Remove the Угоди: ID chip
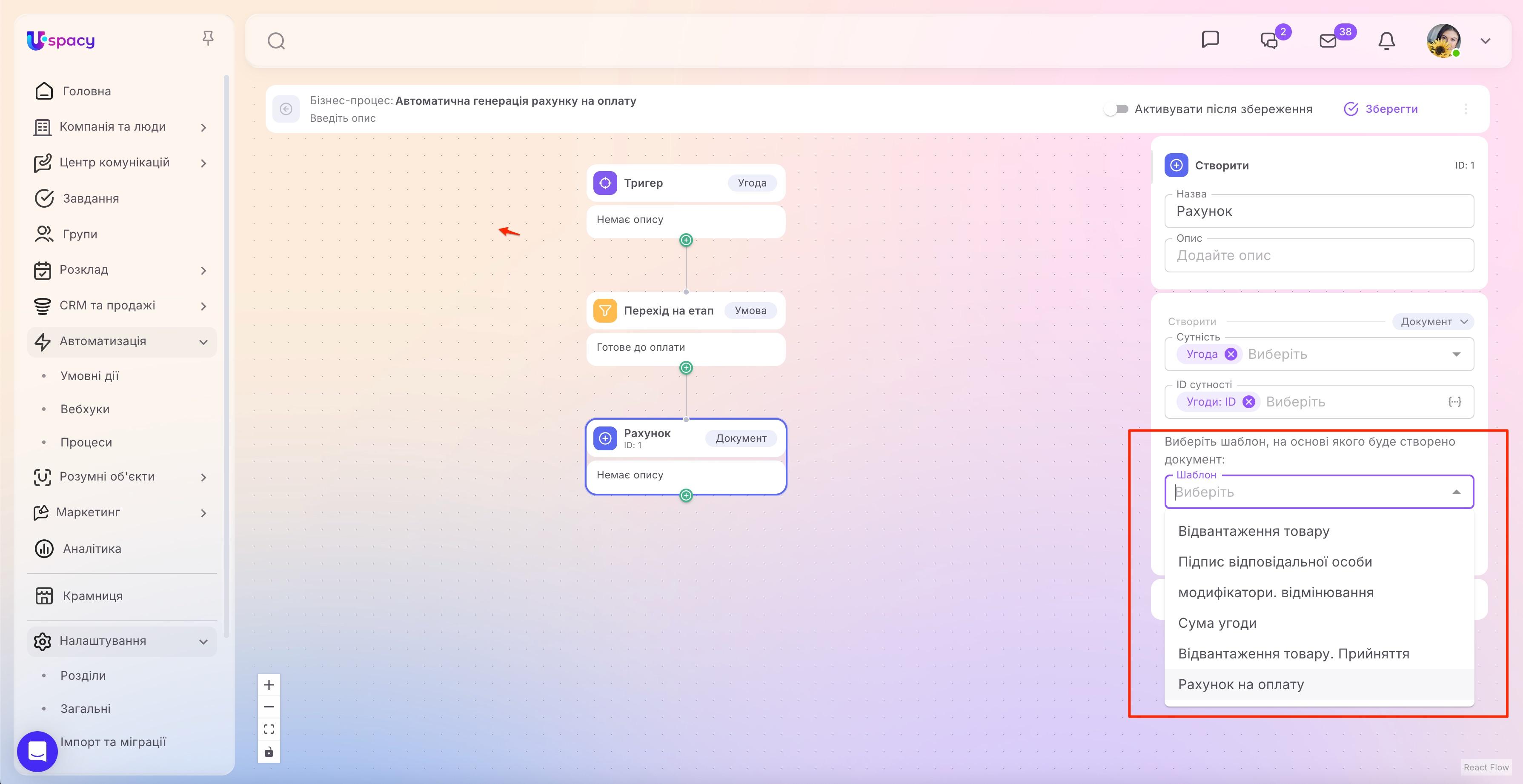This screenshot has height=784, width=1523. click(1249, 402)
